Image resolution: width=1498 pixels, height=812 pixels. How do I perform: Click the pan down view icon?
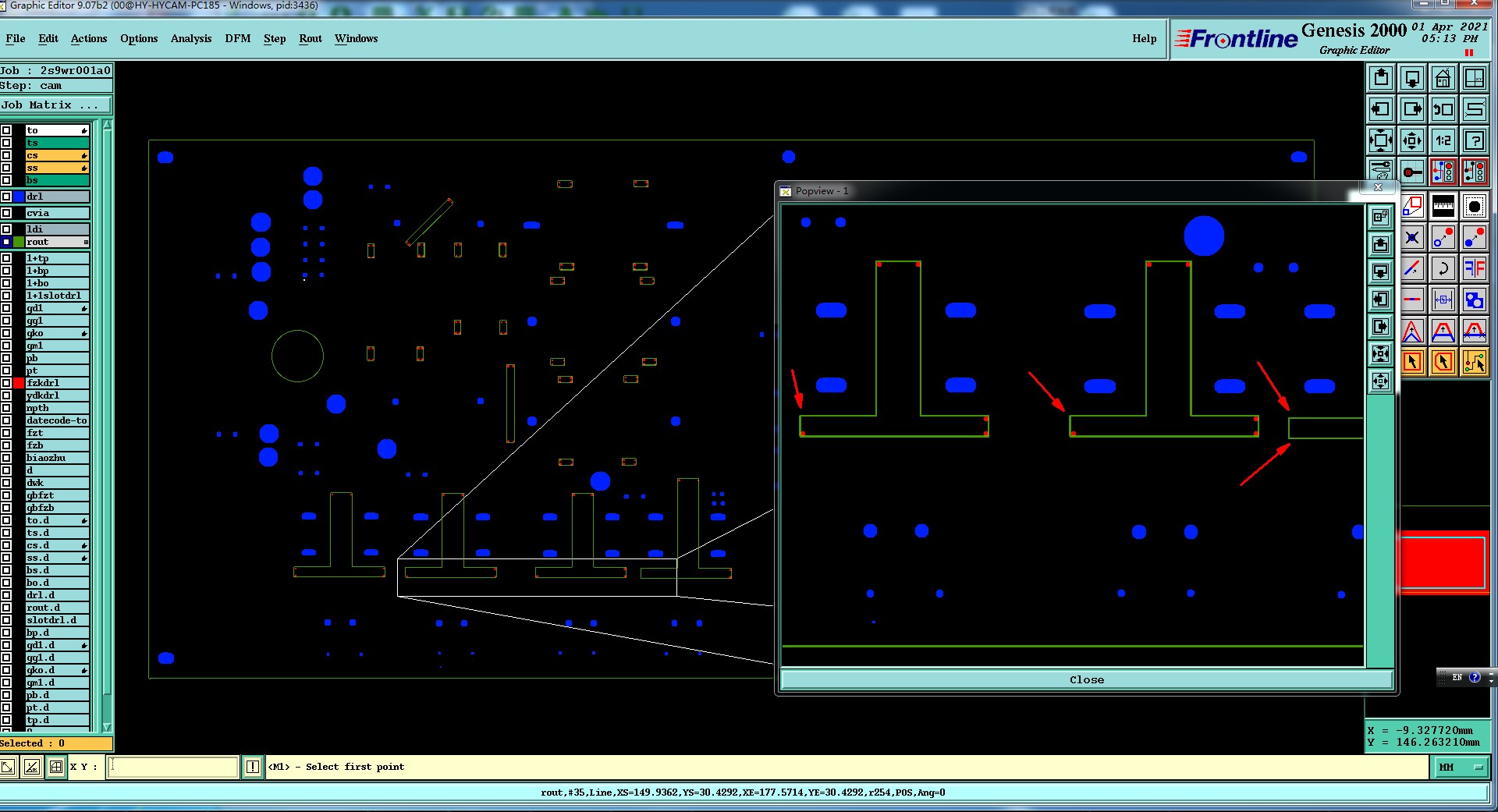1412,78
